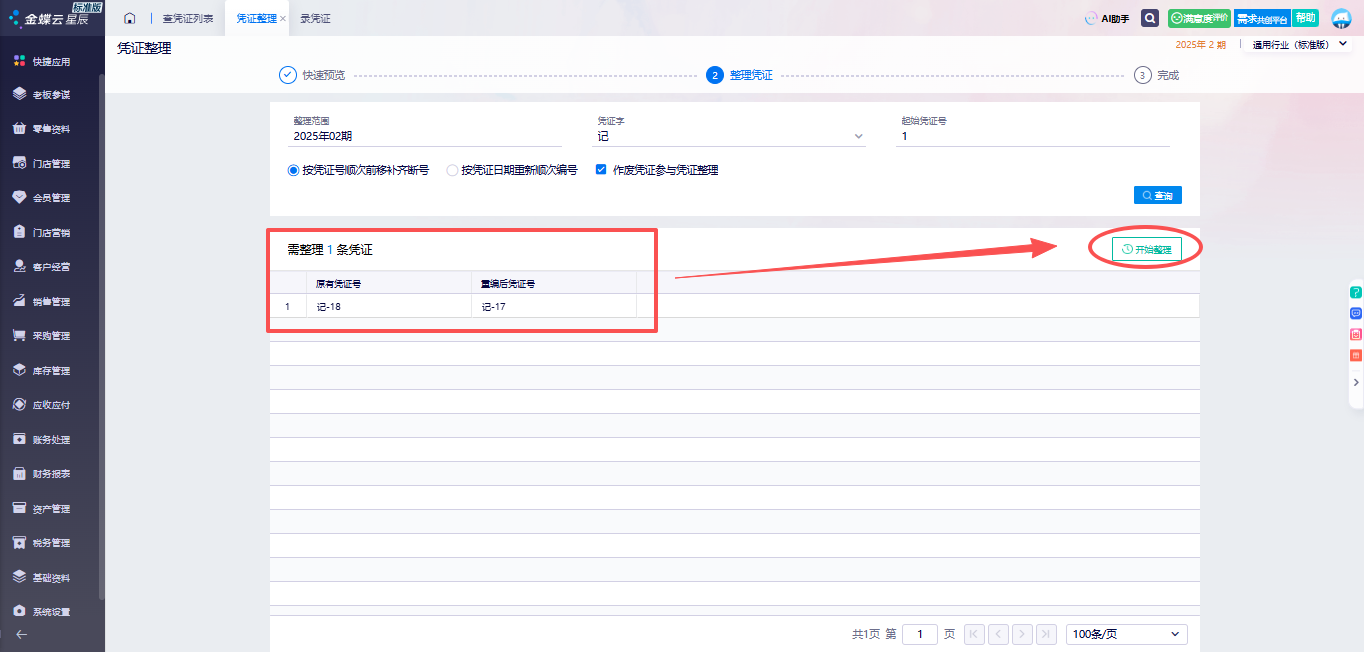This screenshot has height=652, width=1364.
Task: Click the home icon in the tab bar
Action: point(129,18)
